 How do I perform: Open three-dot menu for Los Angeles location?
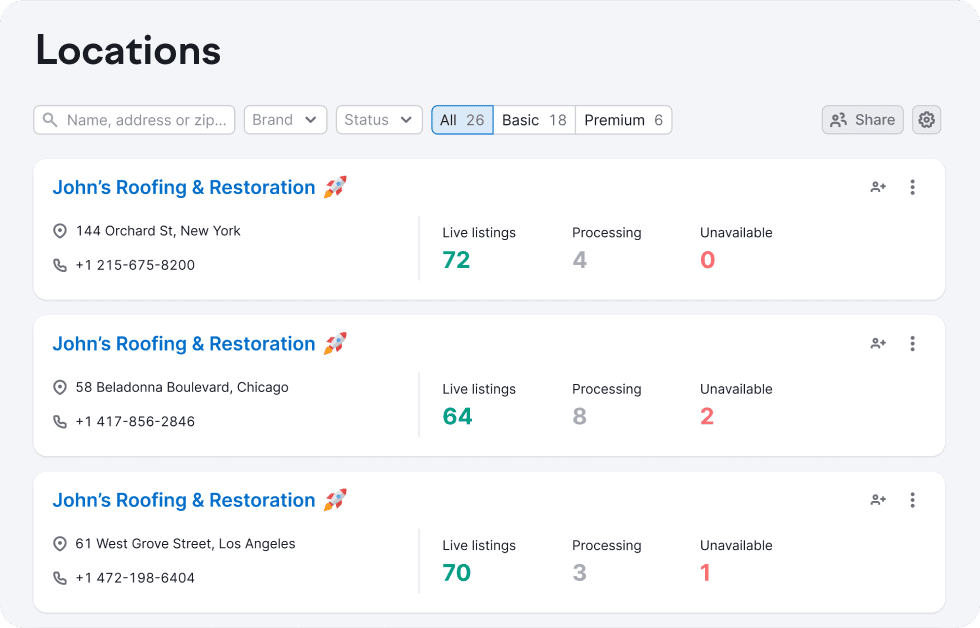click(912, 500)
